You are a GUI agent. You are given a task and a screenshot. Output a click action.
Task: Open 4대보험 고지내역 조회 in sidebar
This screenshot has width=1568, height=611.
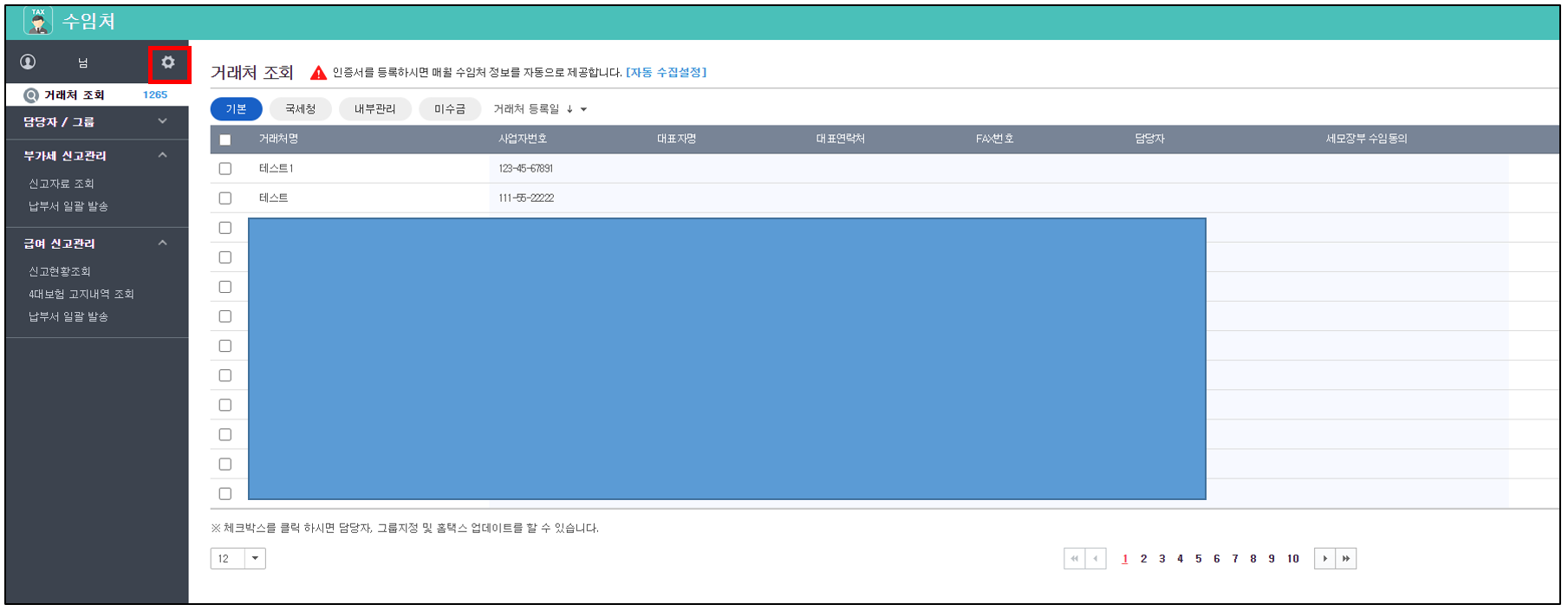[x=81, y=295]
